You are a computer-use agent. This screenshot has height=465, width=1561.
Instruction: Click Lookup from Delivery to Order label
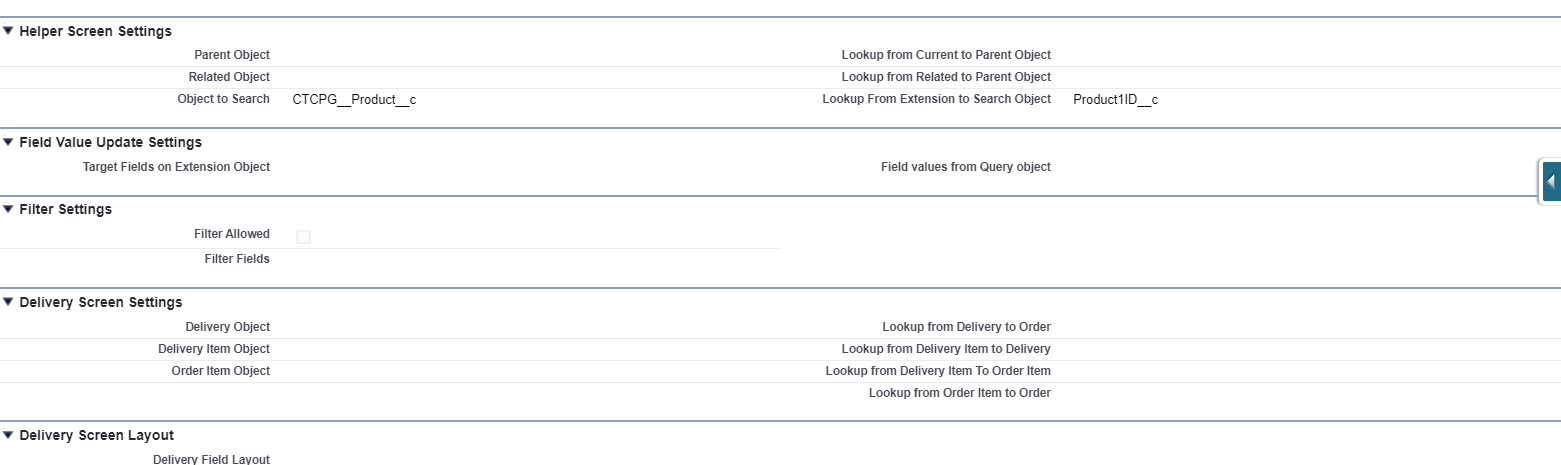[966, 327]
